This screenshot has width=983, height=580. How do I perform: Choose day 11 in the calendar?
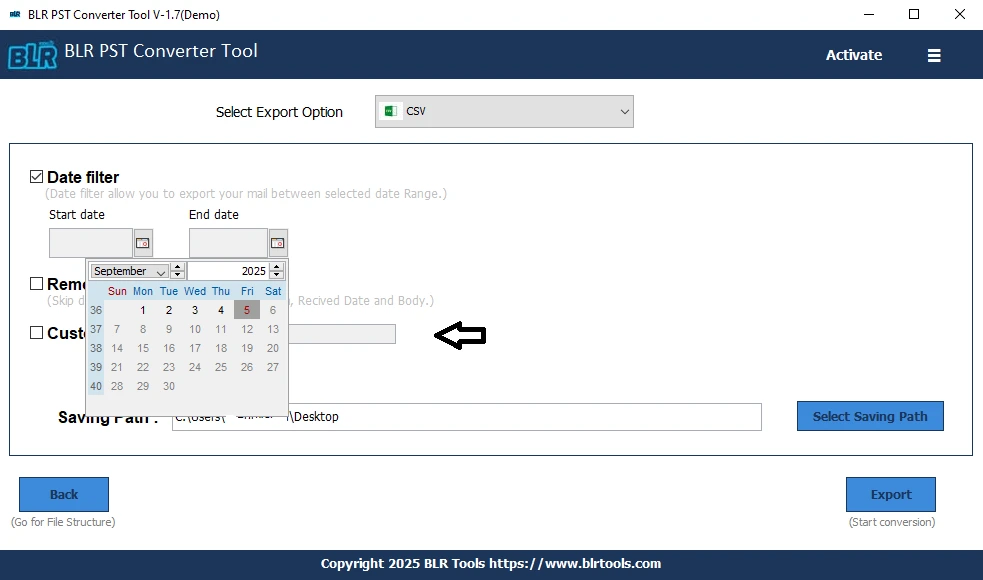pos(221,329)
